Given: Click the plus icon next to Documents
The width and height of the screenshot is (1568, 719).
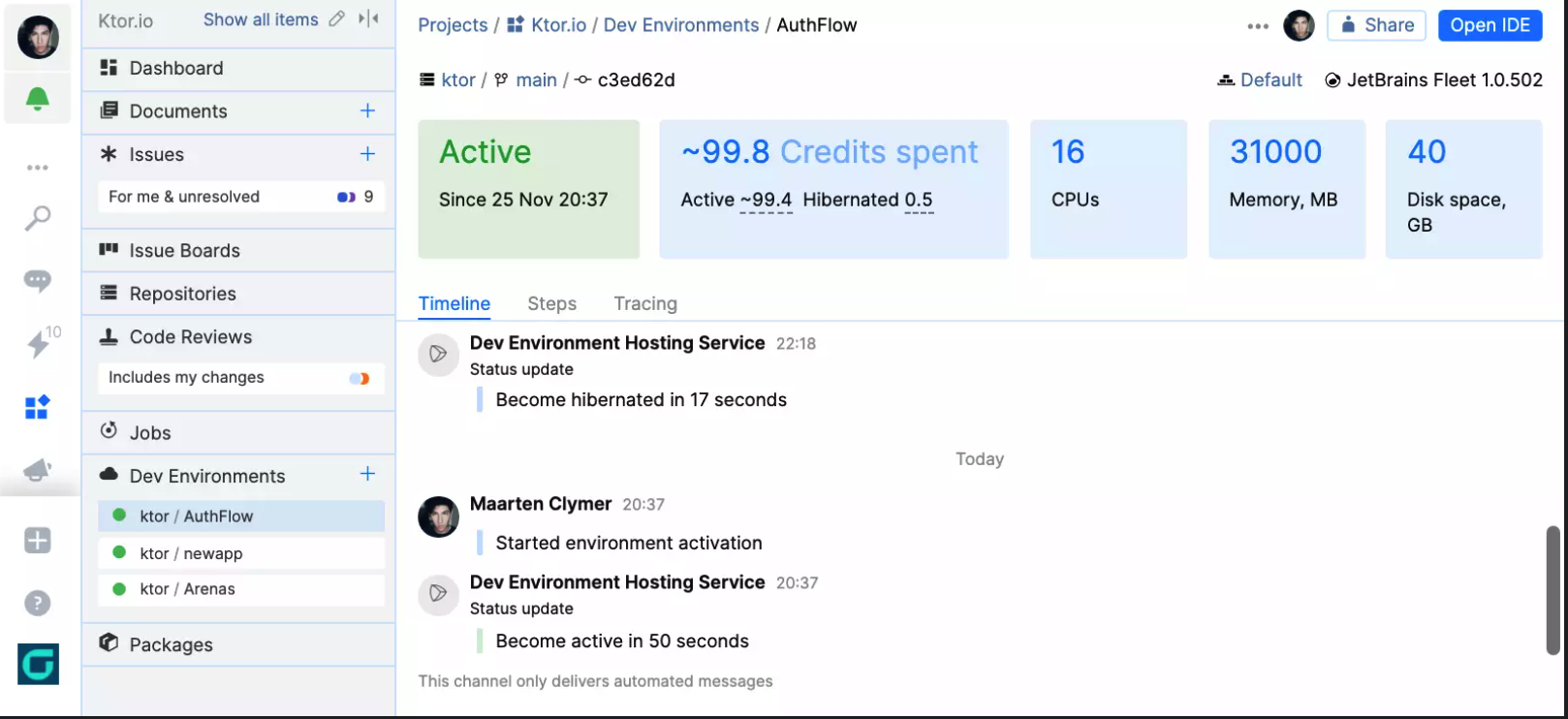Looking at the screenshot, I should (x=367, y=111).
